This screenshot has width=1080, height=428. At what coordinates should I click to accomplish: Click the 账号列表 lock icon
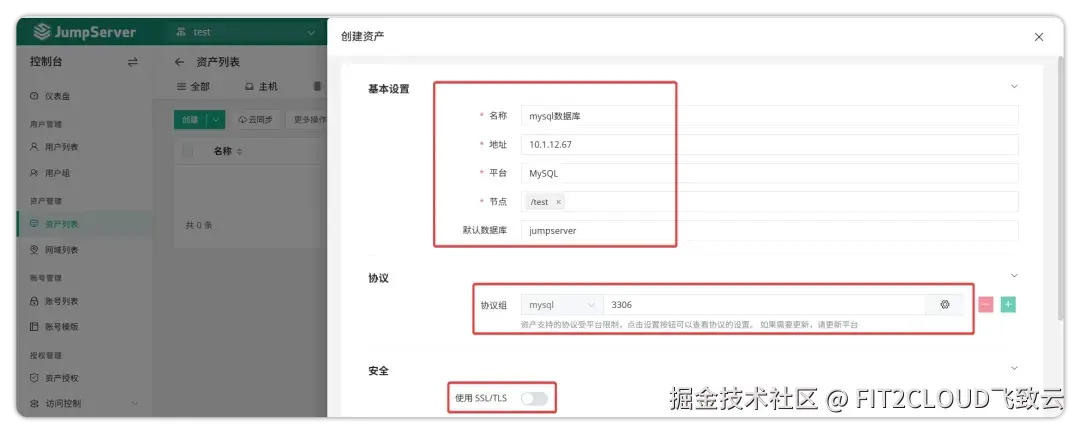34,301
